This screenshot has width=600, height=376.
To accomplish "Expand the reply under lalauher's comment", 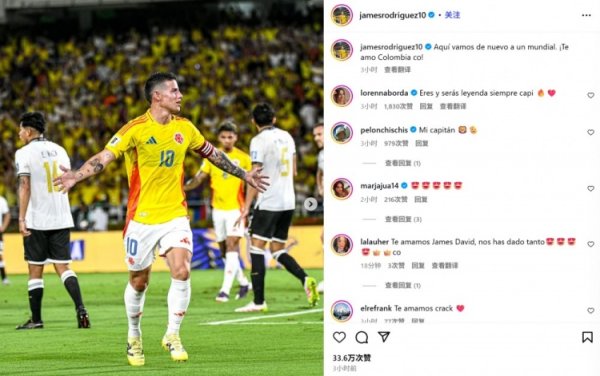I will pyautogui.click(x=403, y=285).
